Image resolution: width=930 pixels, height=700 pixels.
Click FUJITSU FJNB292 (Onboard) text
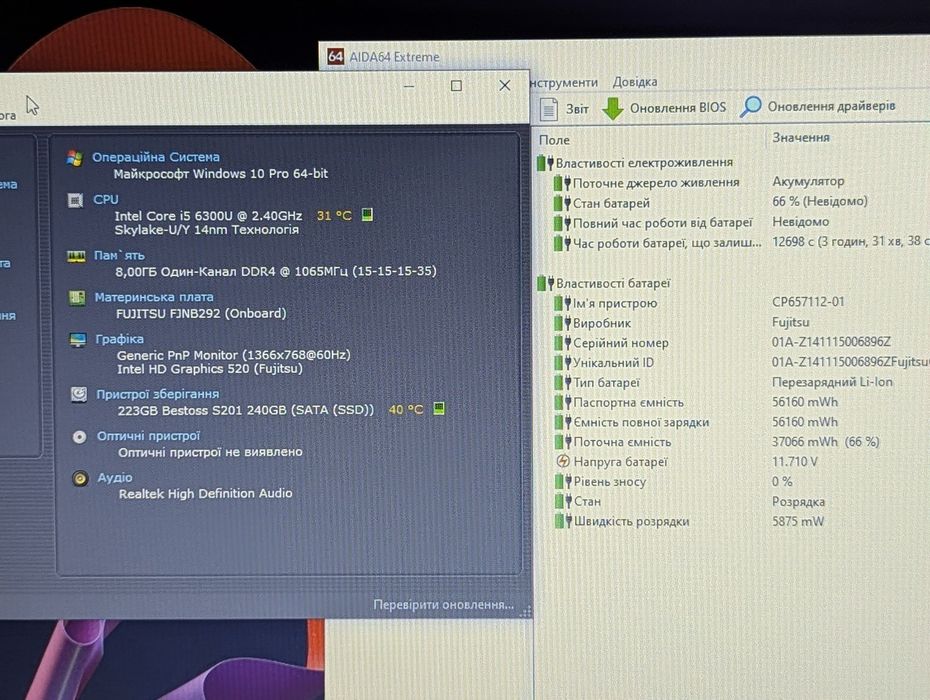click(201, 313)
